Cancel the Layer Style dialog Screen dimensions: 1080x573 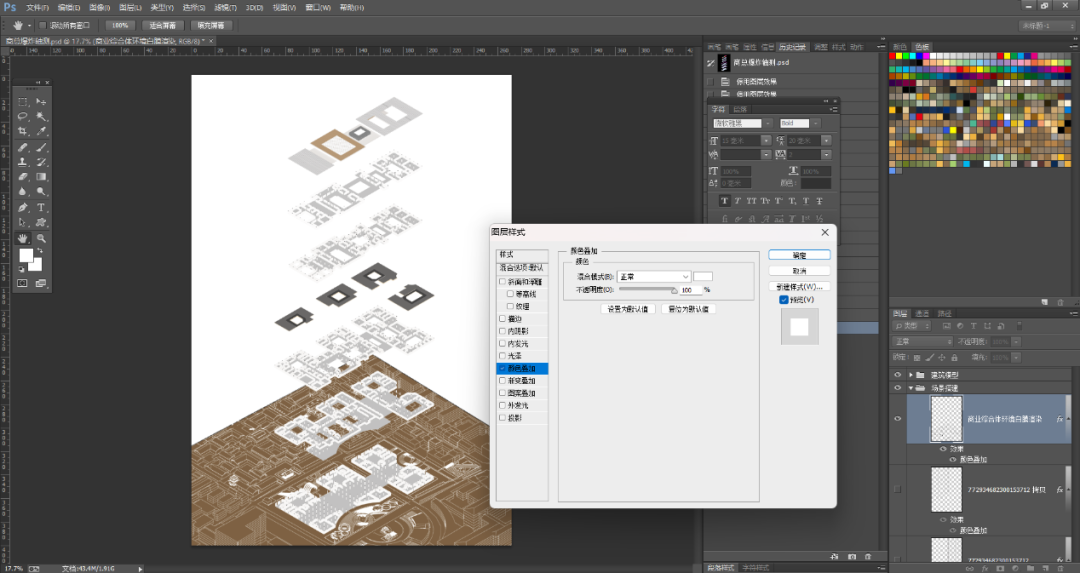[x=799, y=271]
